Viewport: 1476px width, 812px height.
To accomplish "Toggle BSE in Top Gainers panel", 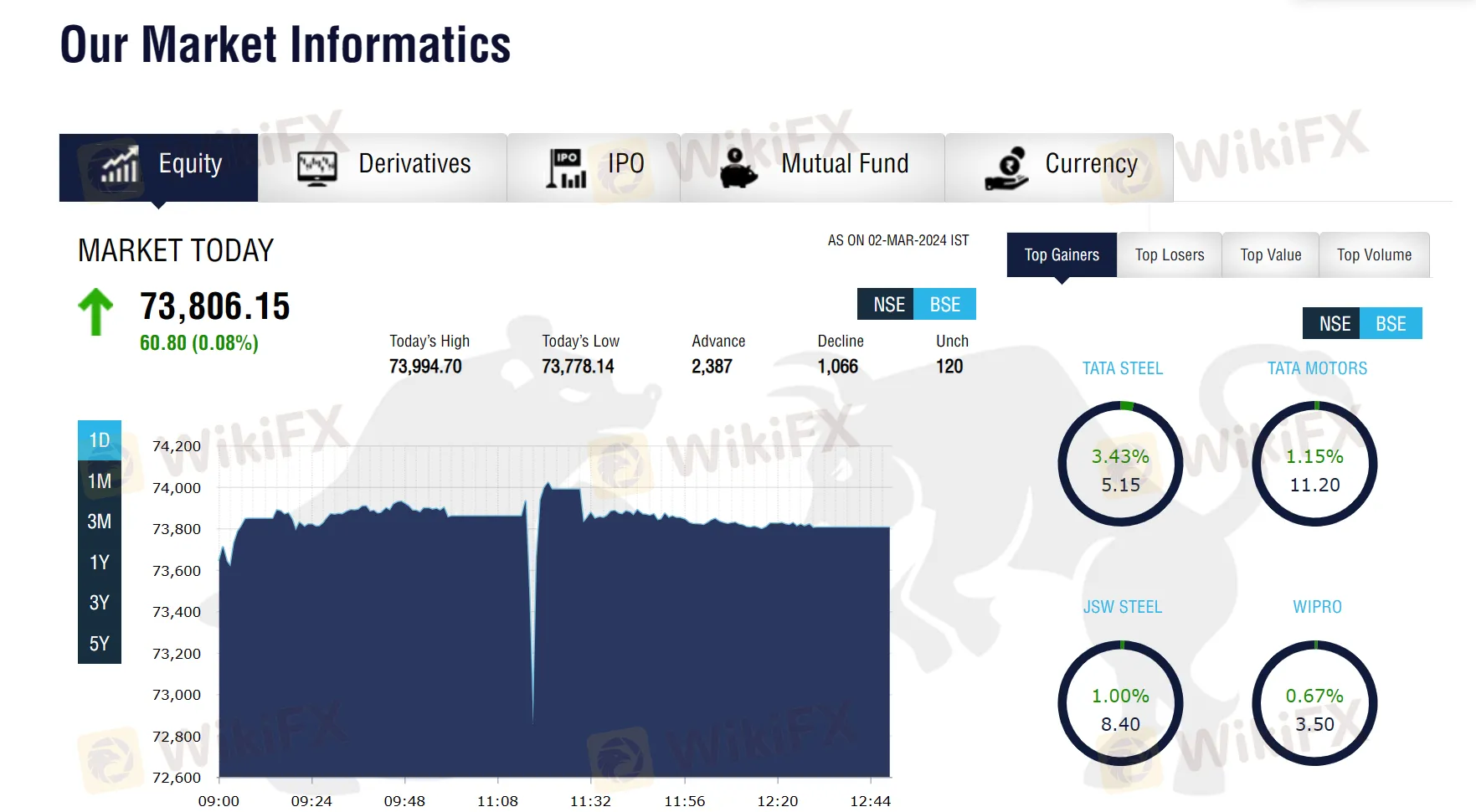I will point(1391,323).
